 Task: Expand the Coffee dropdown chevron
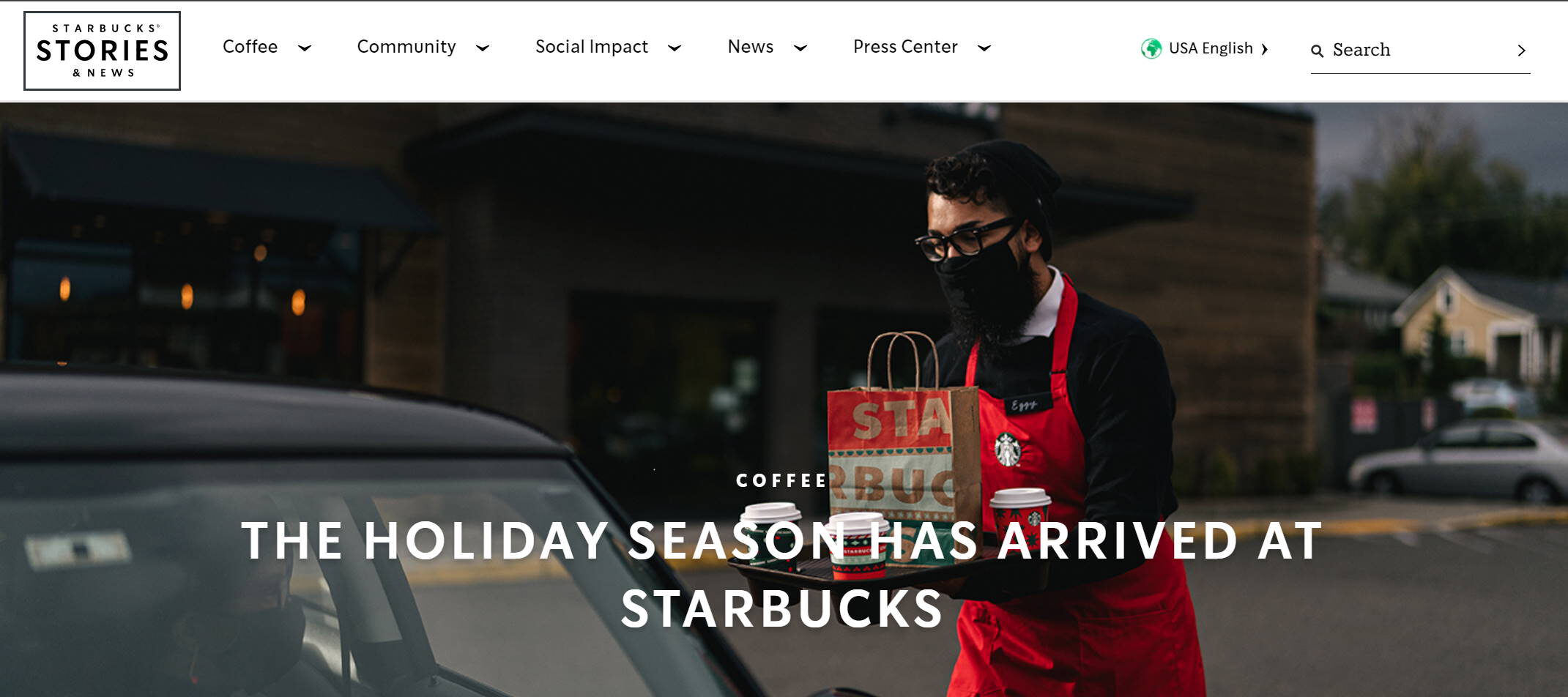click(305, 48)
